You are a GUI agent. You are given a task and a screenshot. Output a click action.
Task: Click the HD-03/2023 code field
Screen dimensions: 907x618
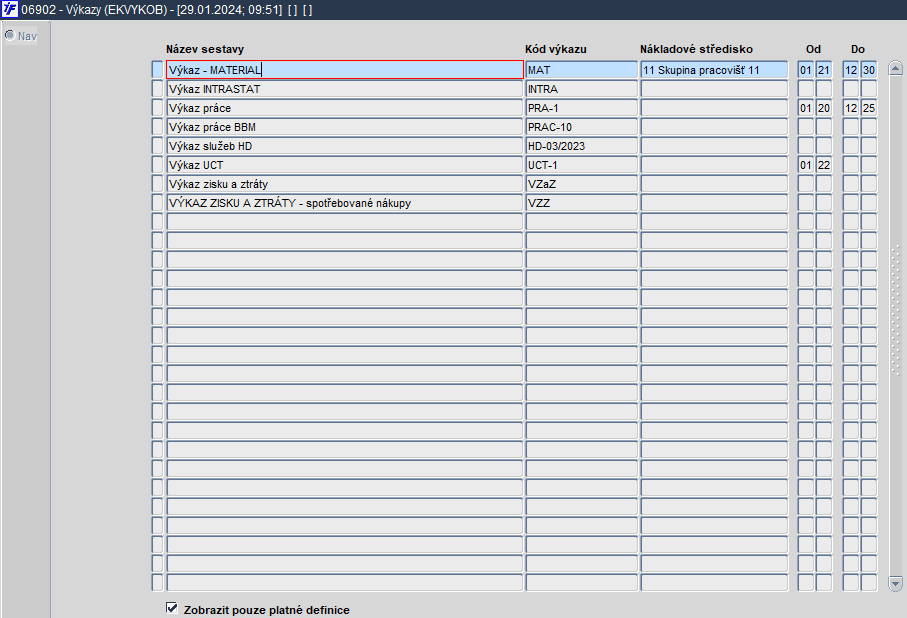pos(581,146)
